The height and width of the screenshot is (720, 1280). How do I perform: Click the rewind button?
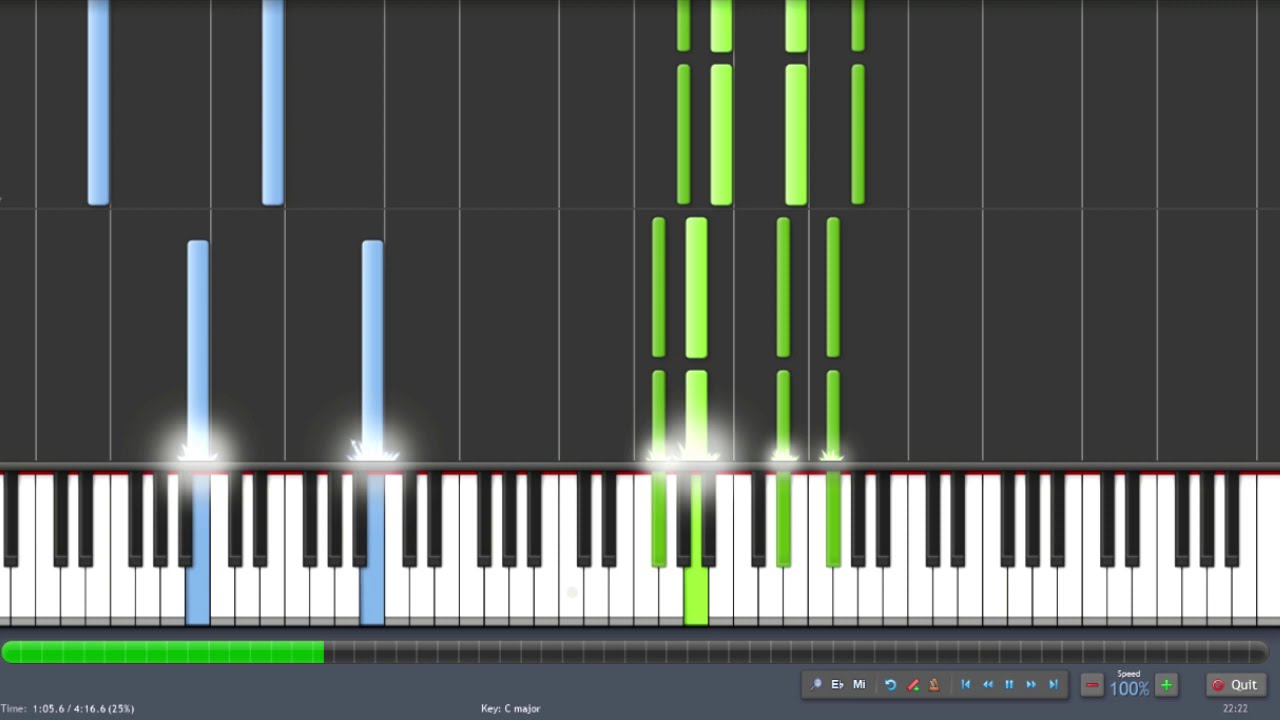pos(987,685)
